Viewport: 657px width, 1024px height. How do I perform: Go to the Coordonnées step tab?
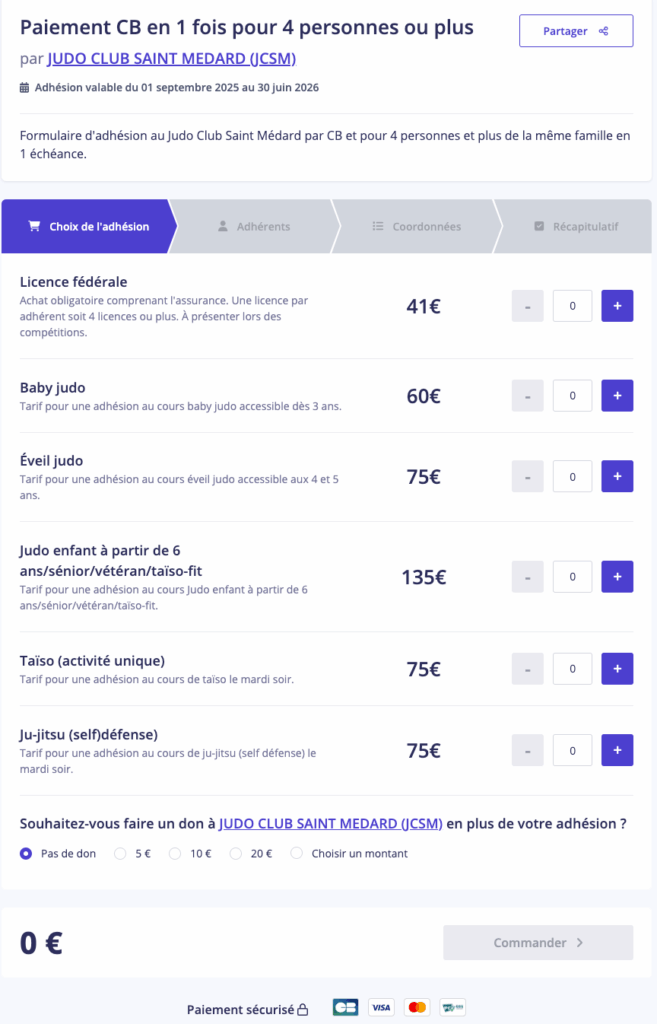pyautogui.click(x=416, y=226)
